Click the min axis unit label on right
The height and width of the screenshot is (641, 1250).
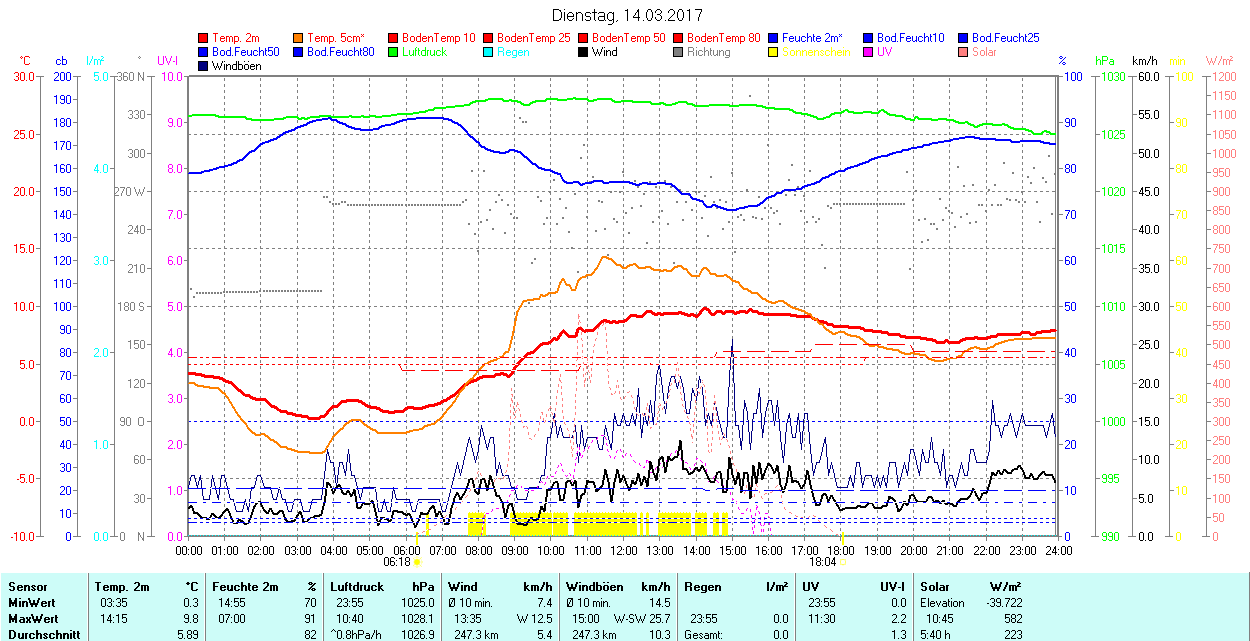pyautogui.click(x=1178, y=61)
